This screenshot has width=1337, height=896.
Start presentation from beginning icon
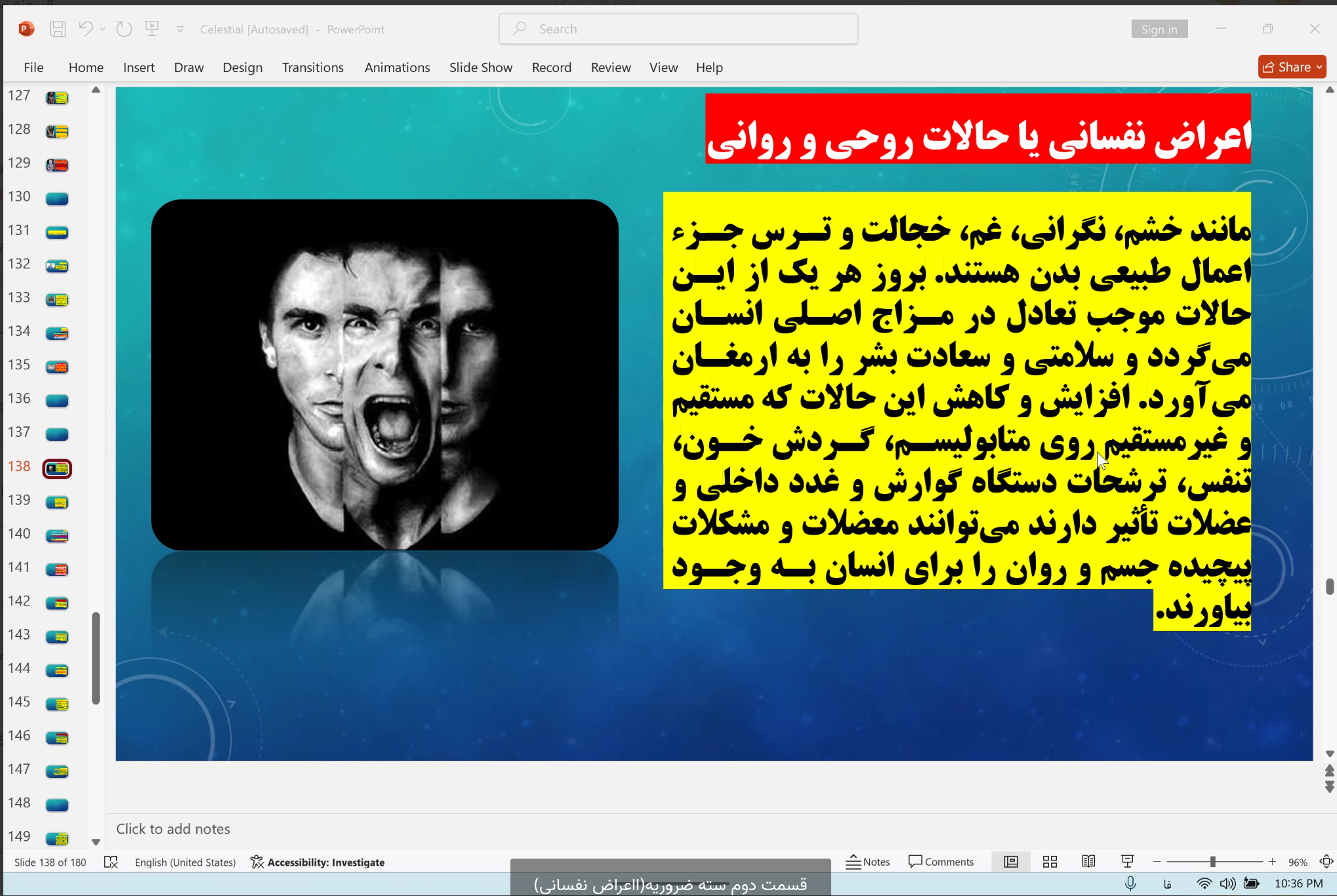click(x=152, y=29)
